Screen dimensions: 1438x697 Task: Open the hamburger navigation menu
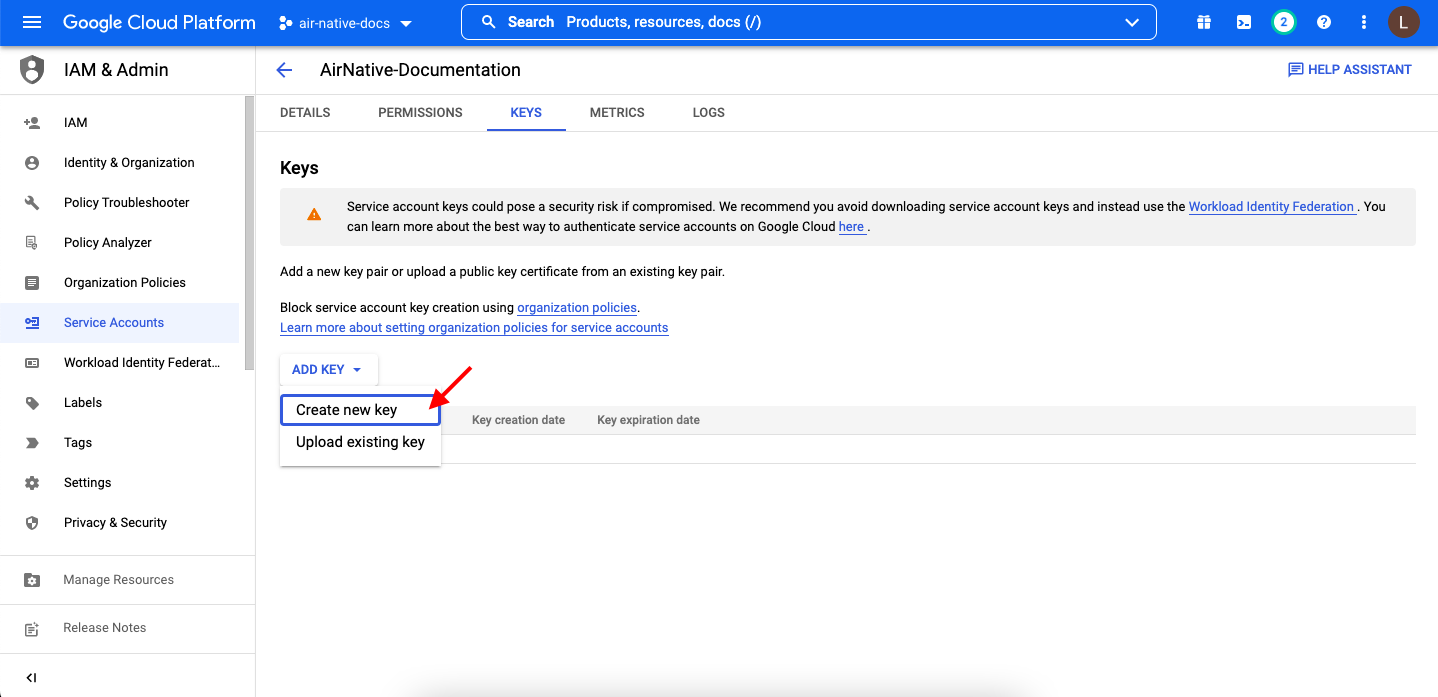pos(32,22)
